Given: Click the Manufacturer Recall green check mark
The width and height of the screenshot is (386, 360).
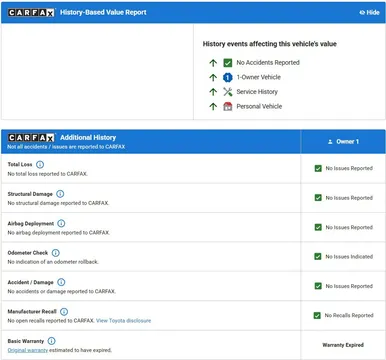Looking at the screenshot, I should click(317, 315).
